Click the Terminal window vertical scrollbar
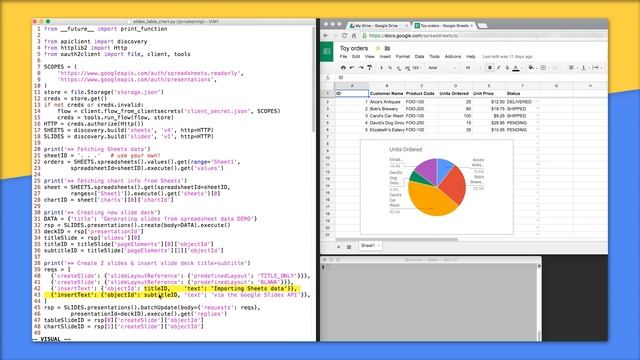The height and width of the screenshot is (360, 640). (x=539, y=301)
